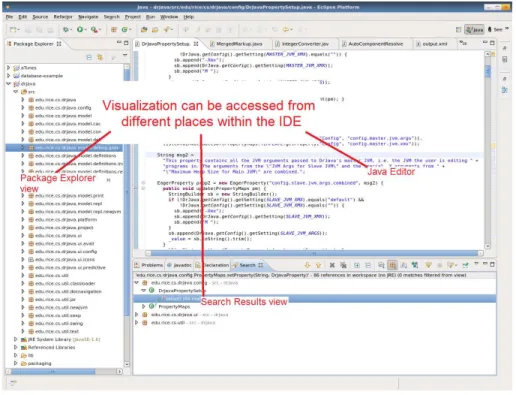Click the Open Task folder toolbar icon

(x=155, y=30)
